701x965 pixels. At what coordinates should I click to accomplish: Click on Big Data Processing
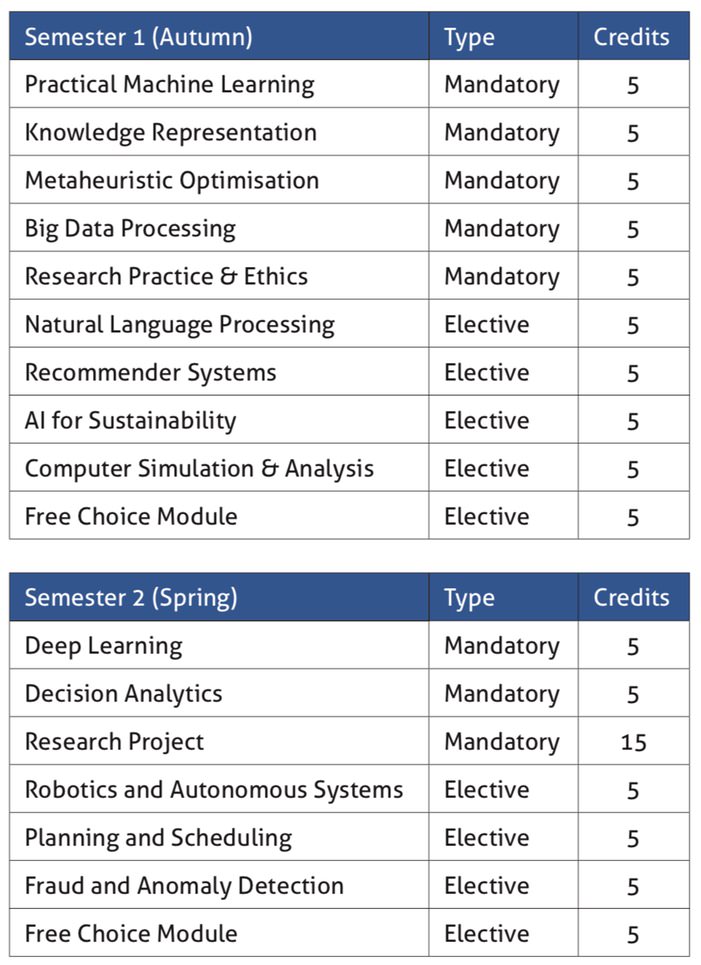[x=130, y=229]
